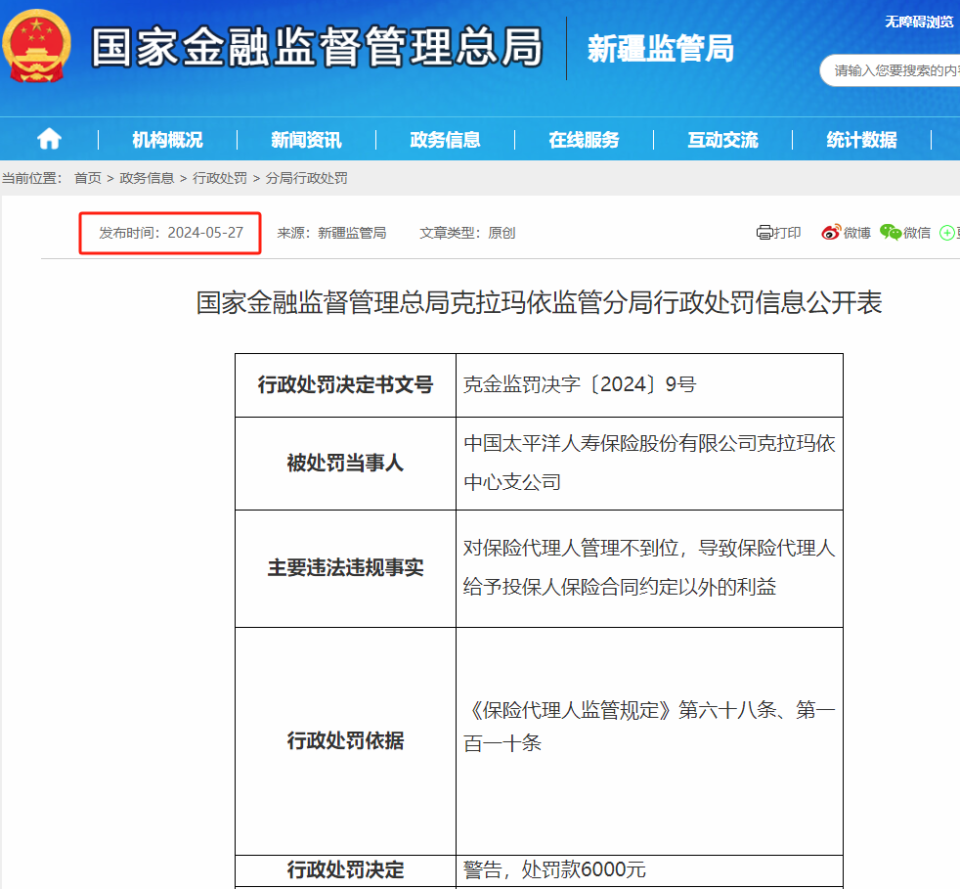960x889 pixels.
Task: Open the 在线服务 menu
Action: (584, 140)
